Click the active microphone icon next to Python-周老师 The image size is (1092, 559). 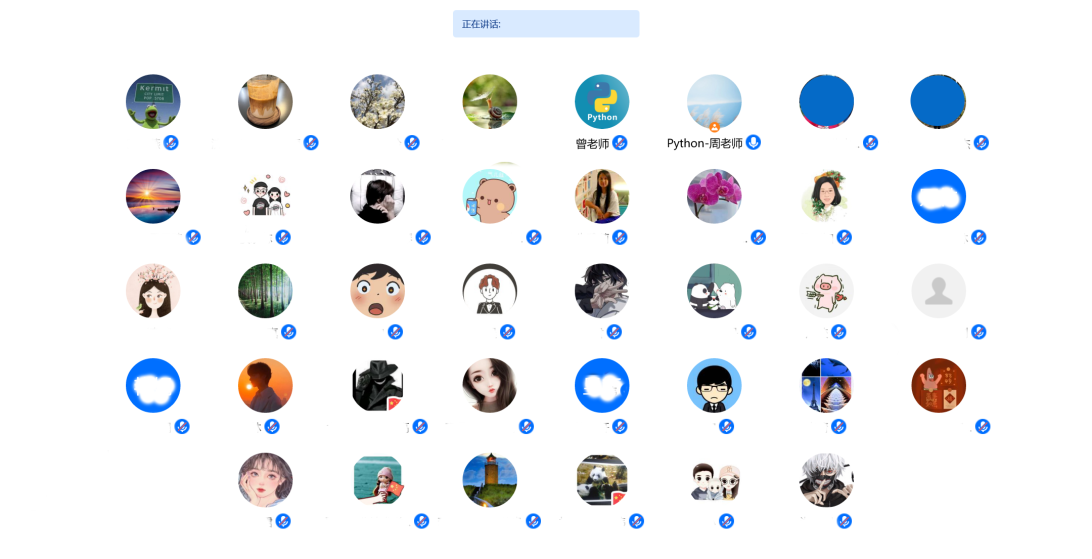(753, 143)
